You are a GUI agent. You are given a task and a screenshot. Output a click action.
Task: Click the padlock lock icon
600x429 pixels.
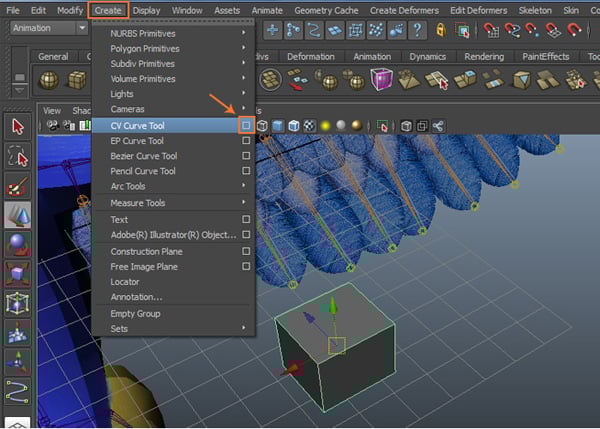tap(441, 30)
